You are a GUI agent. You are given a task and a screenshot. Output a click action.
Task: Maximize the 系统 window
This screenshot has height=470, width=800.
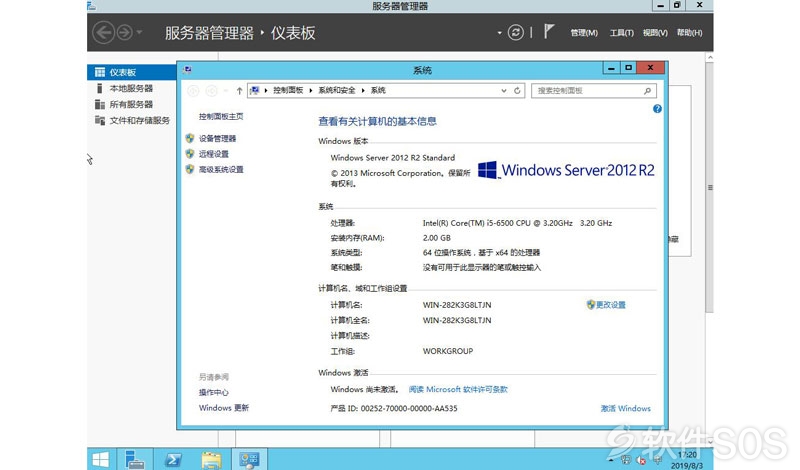pyautogui.click(x=628, y=68)
